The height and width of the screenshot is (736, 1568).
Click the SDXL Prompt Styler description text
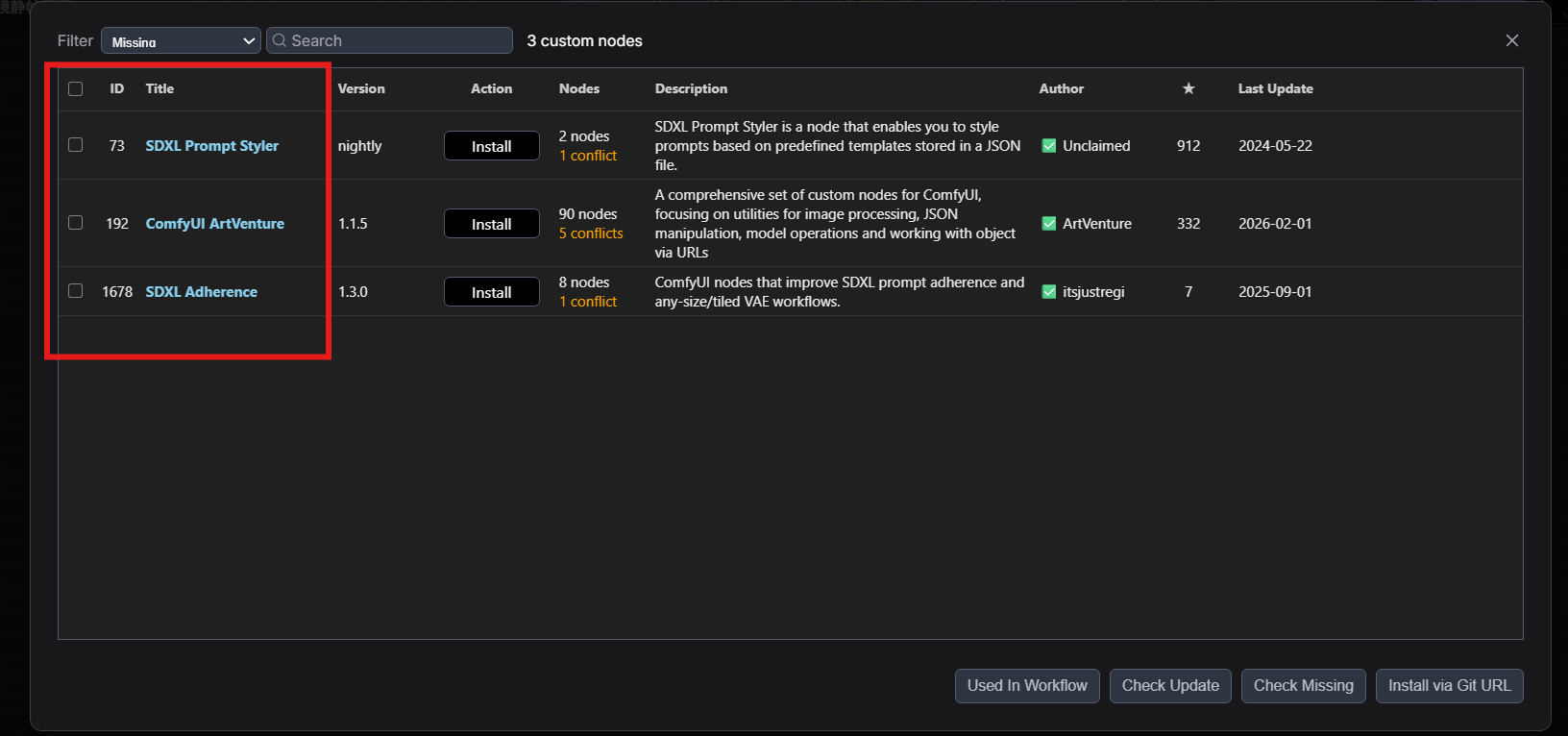pyautogui.click(x=838, y=146)
